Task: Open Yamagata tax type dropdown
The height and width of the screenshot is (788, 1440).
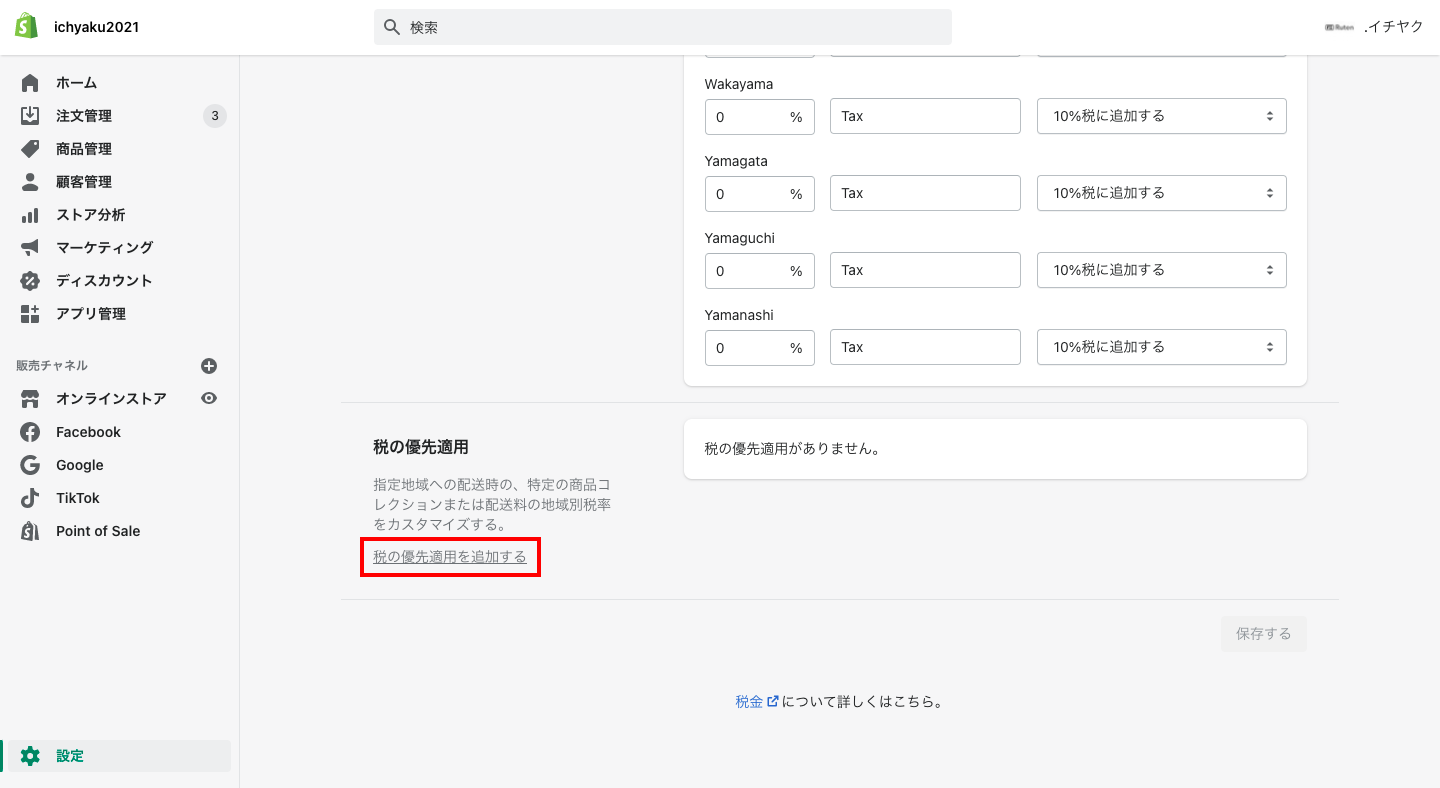Action: [1162, 193]
